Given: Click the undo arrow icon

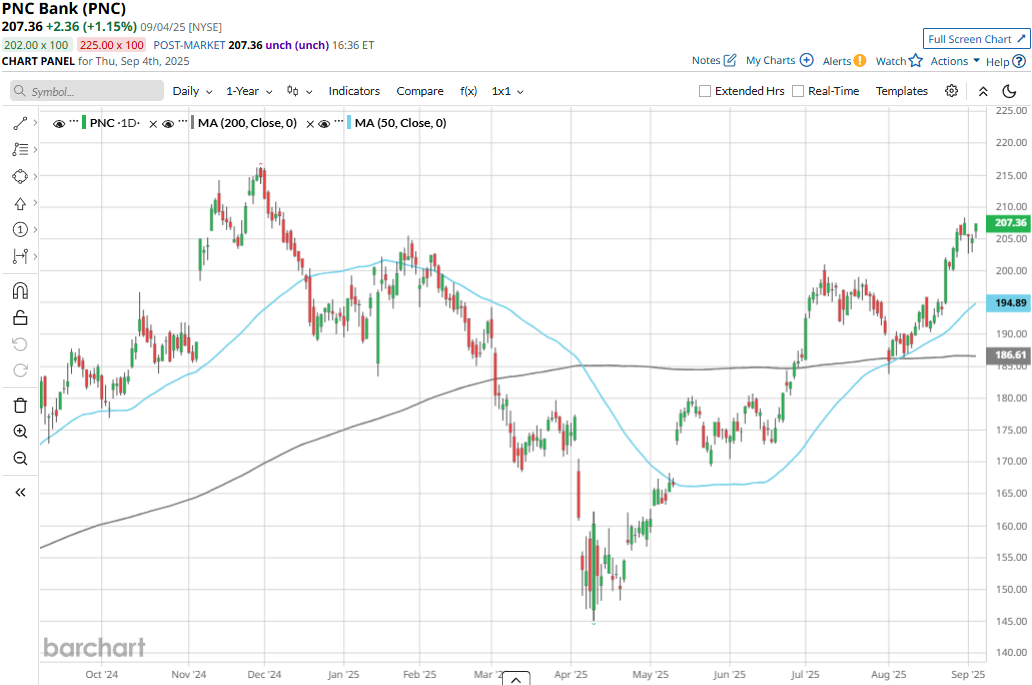Looking at the screenshot, I should [20, 344].
